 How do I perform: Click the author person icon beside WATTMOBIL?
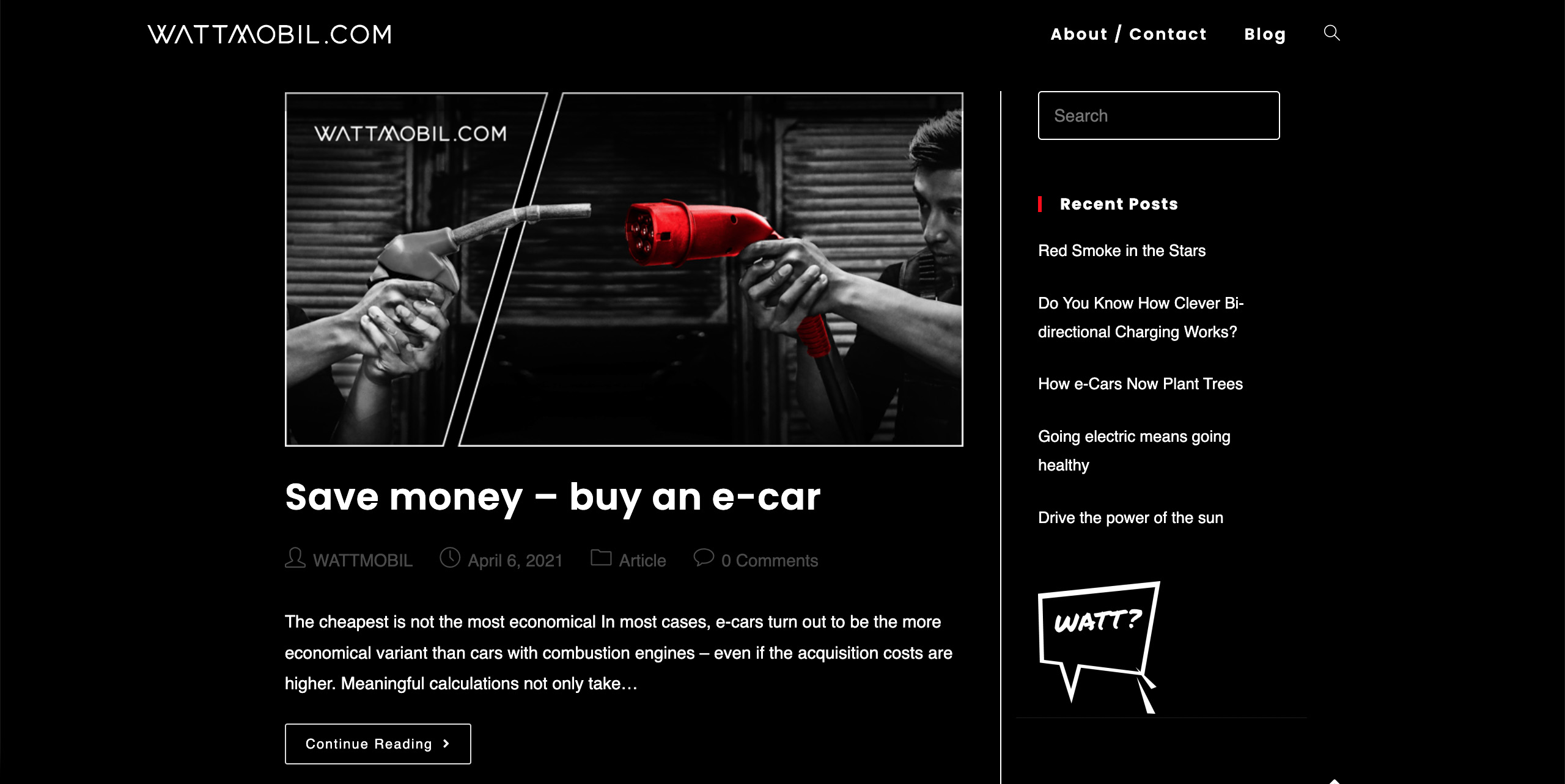295,558
